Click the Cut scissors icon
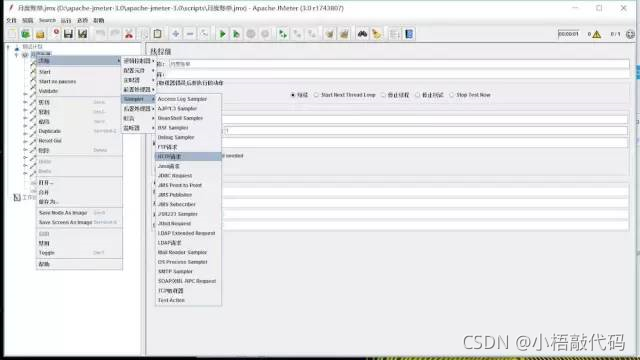This screenshot has width=640, height=360. tap(129, 34)
